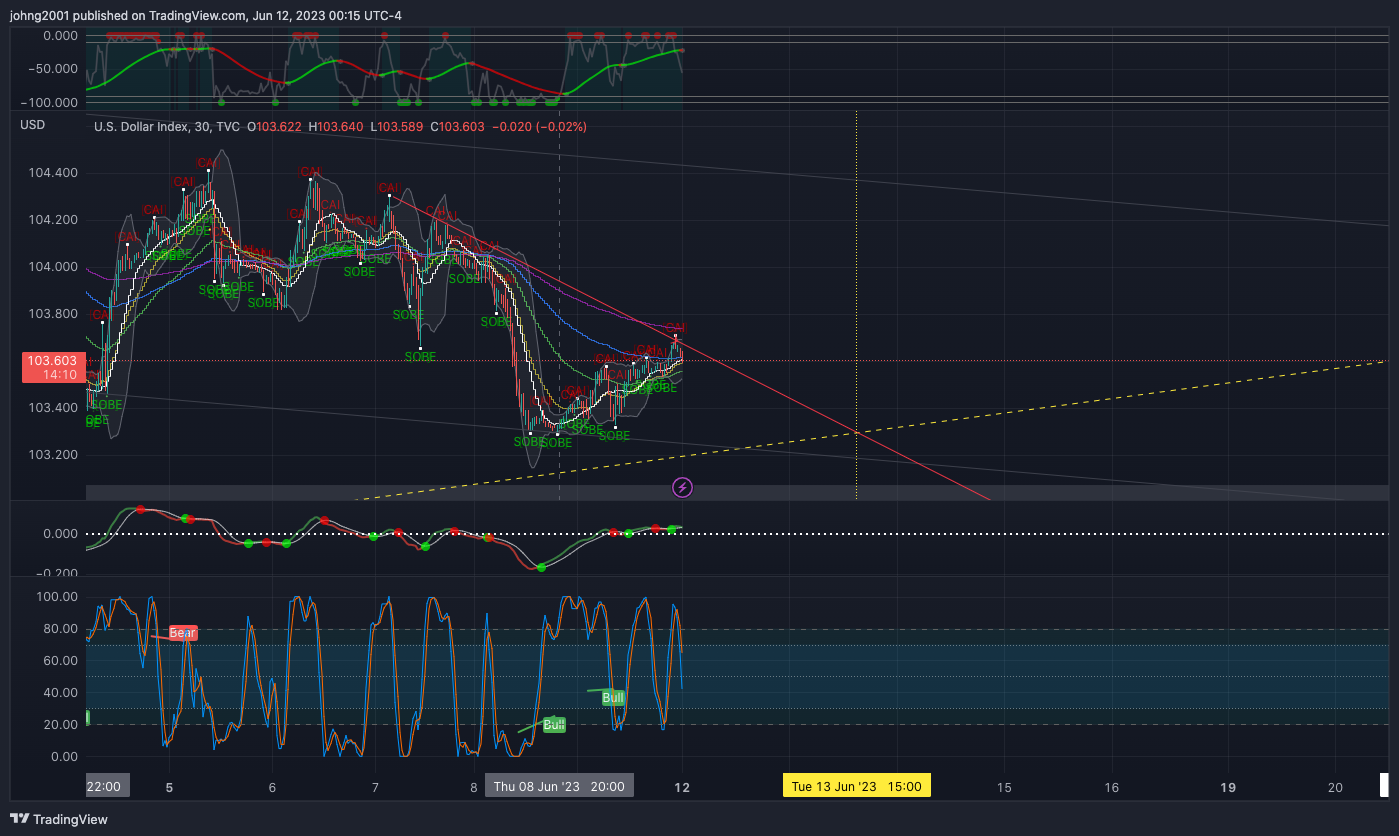Viewport: 1399px width, 836px height.
Task: Click the −0.200 momentum pane scale label
Action: (x=56, y=573)
